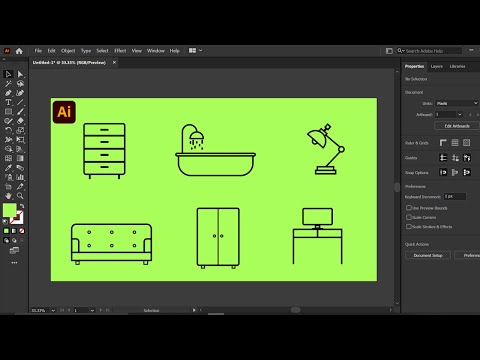The image size is (480, 360).
Task: Open the Units dropdown
Action: point(457,103)
